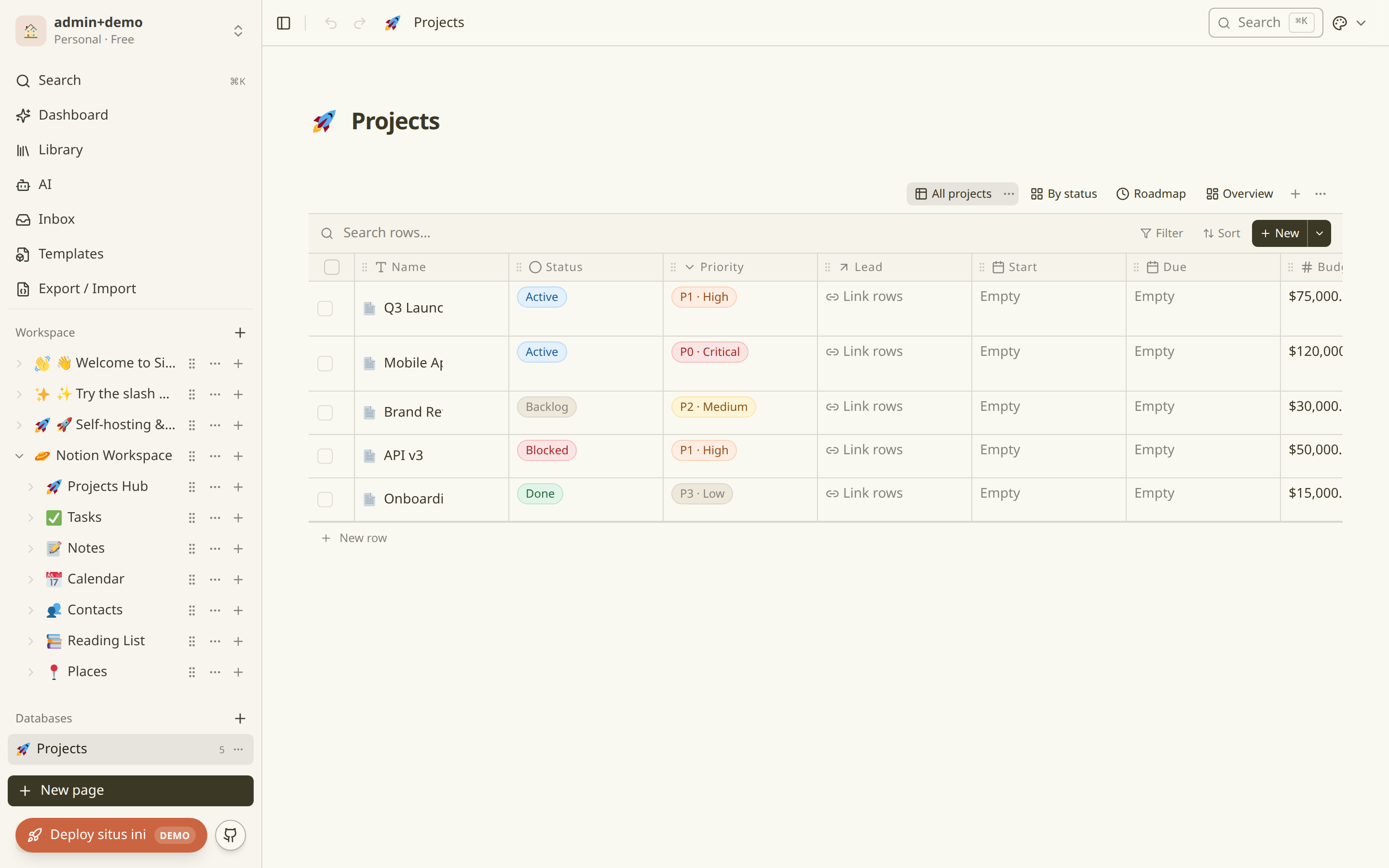The height and width of the screenshot is (868, 1389).
Task: Open Templates from sidebar
Action: coord(130,254)
